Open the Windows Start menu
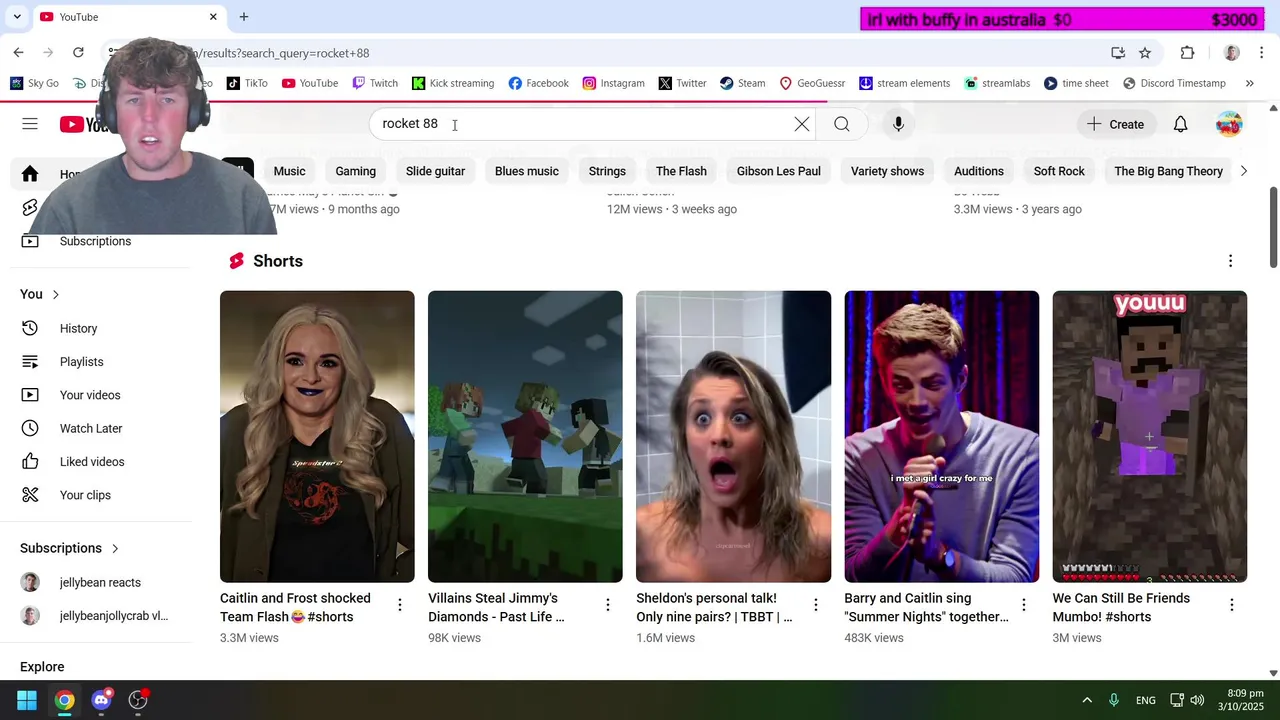The height and width of the screenshot is (720, 1280). [27, 700]
